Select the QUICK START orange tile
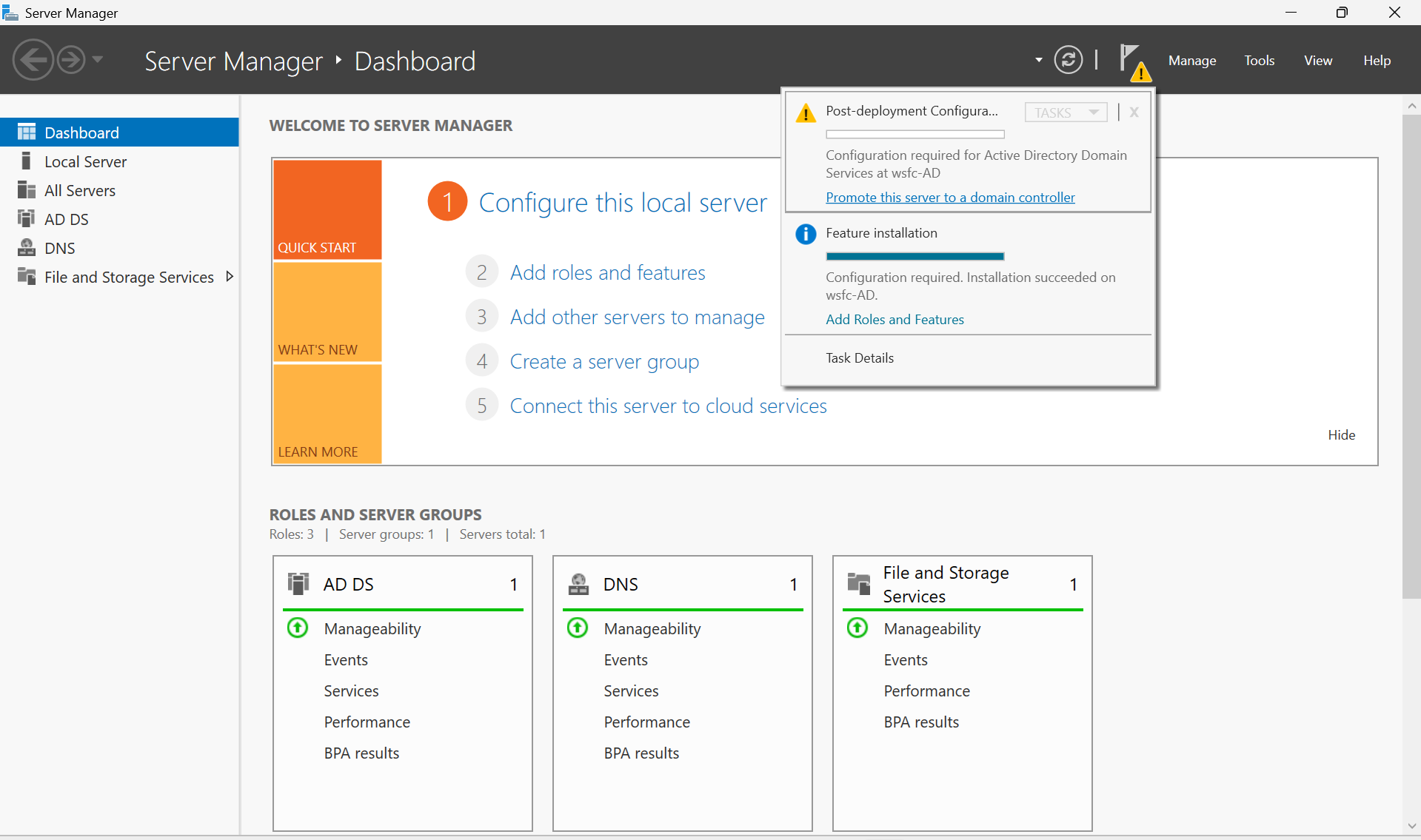1421x840 pixels. coord(327,209)
